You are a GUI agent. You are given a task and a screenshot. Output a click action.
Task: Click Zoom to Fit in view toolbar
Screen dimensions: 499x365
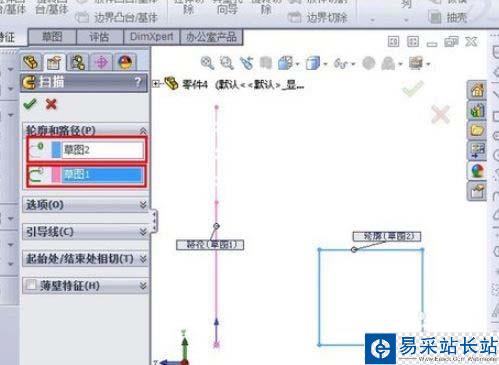(x=207, y=63)
